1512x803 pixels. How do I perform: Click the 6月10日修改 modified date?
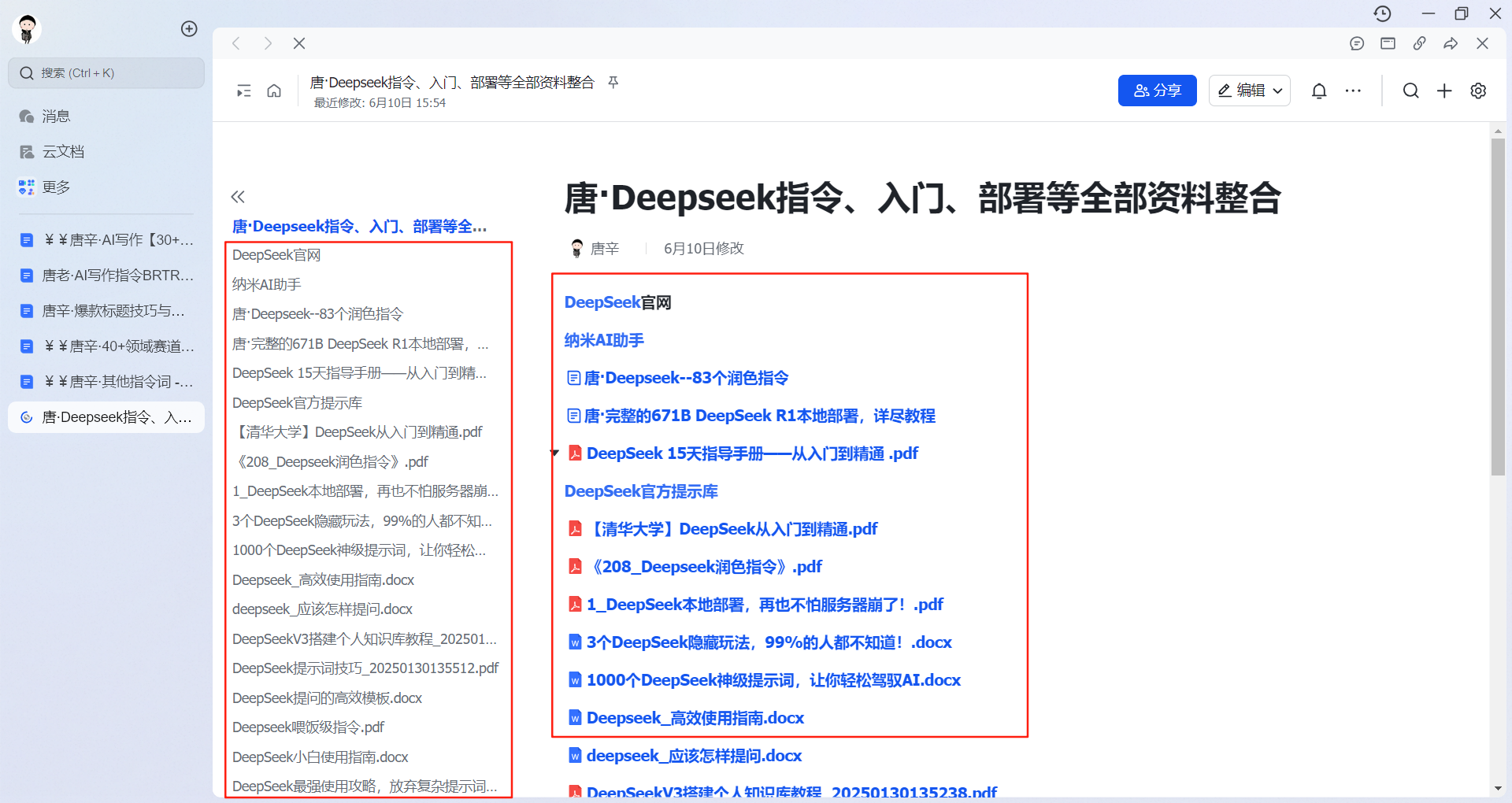pos(703,249)
